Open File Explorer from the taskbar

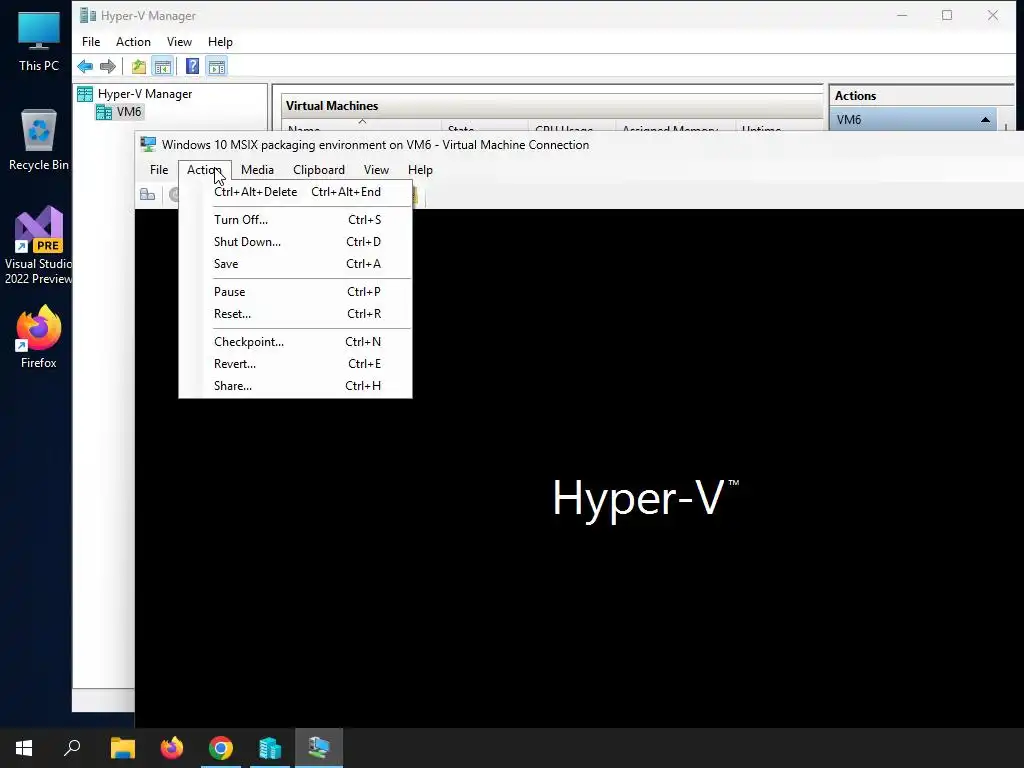[122, 748]
